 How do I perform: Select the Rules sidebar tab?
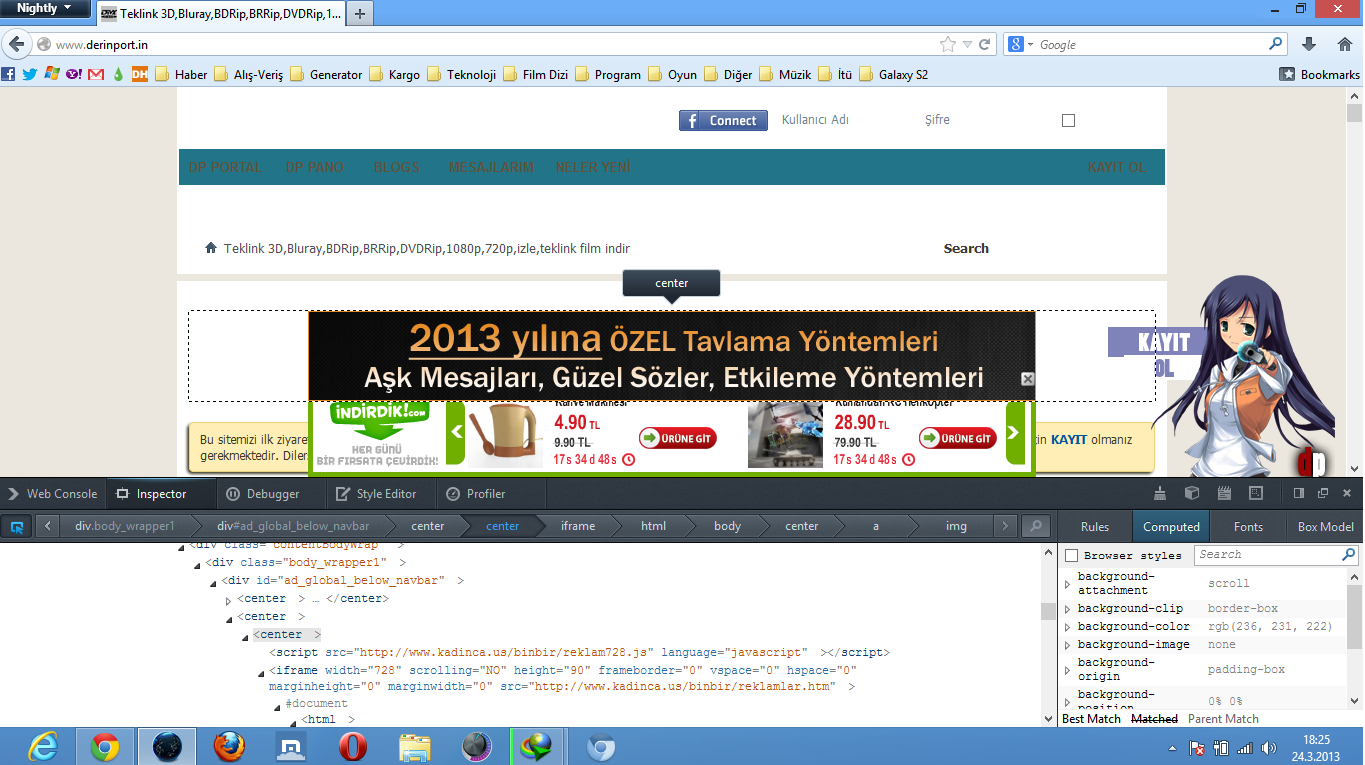pos(1095,526)
